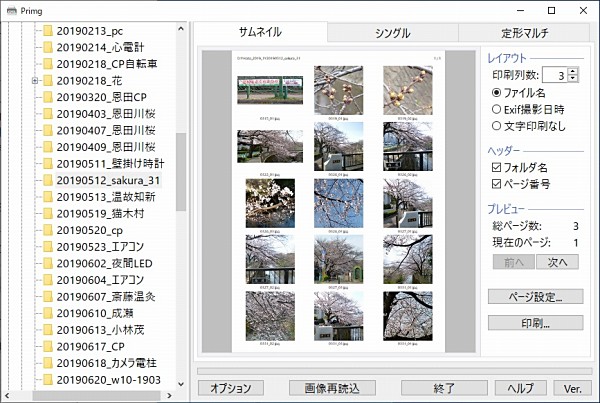The width and height of the screenshot is (600, 403).
Task: Select folder name 20190213_pc
Action: click(90, 31)
